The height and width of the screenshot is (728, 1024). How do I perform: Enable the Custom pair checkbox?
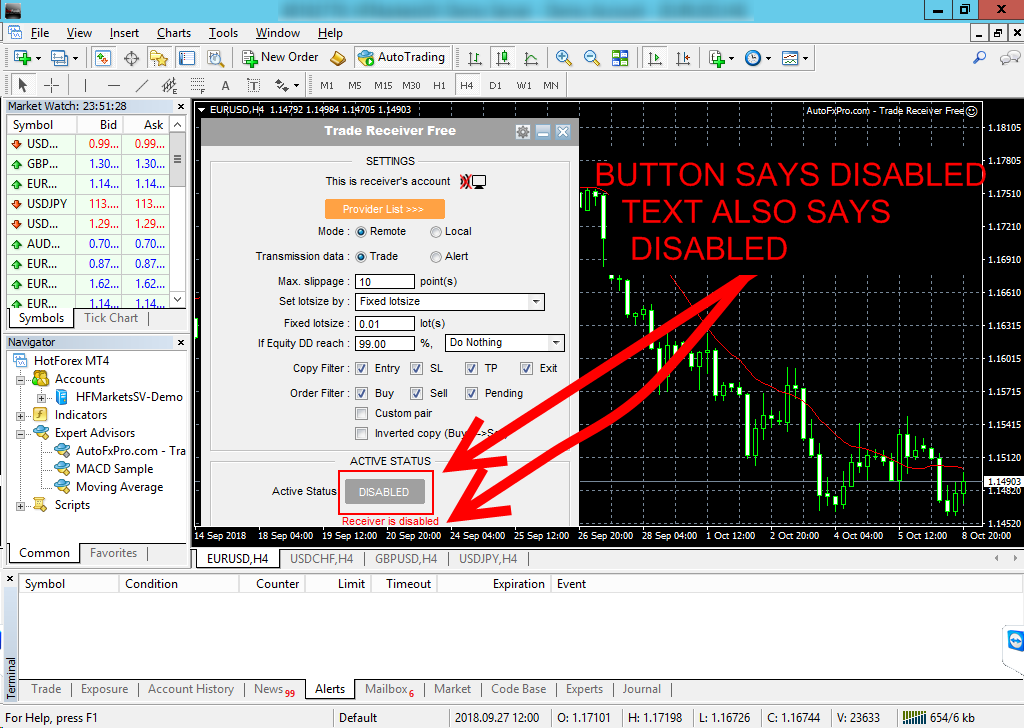(361, 413)
